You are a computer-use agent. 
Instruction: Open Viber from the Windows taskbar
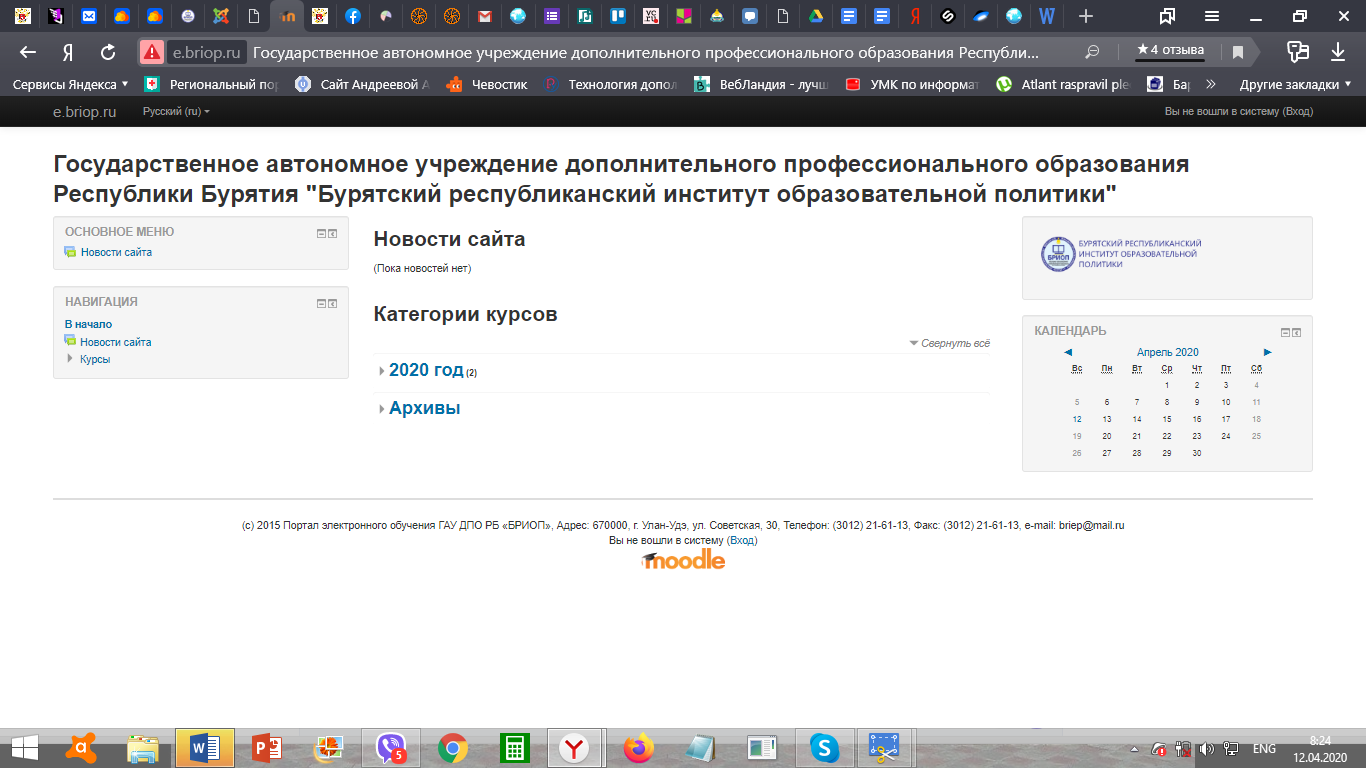click(391, 747)
